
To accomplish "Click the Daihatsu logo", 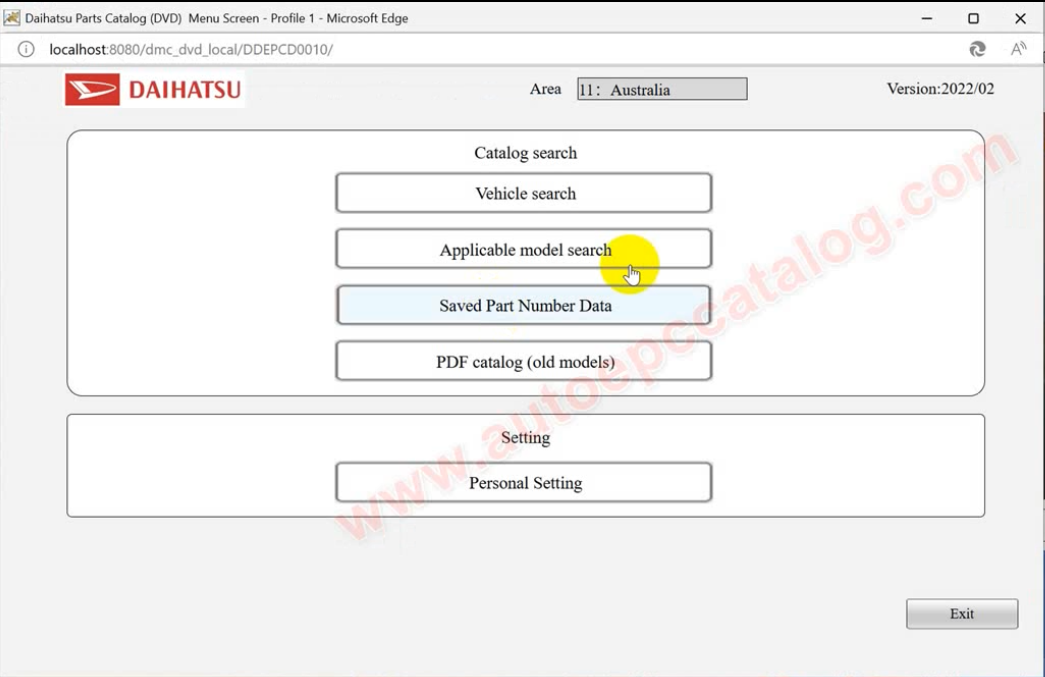I will 154,90.
